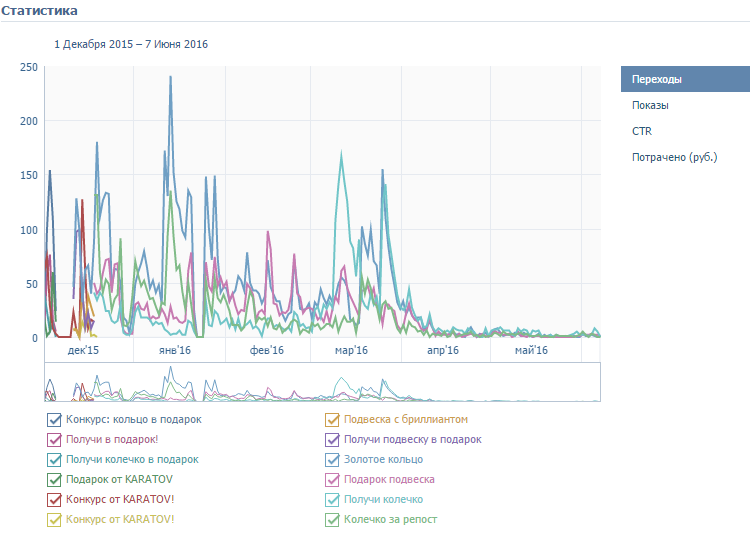Hide the 'Подарок подвеска' series
The image size is (751, 547).
click(x=332, y=480)
